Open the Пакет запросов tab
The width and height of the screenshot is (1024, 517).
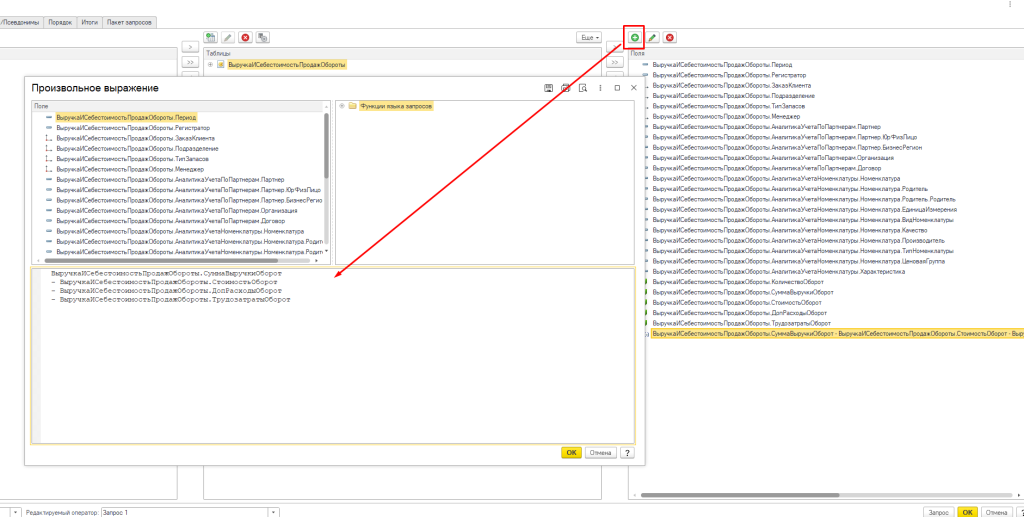point(130,21)
